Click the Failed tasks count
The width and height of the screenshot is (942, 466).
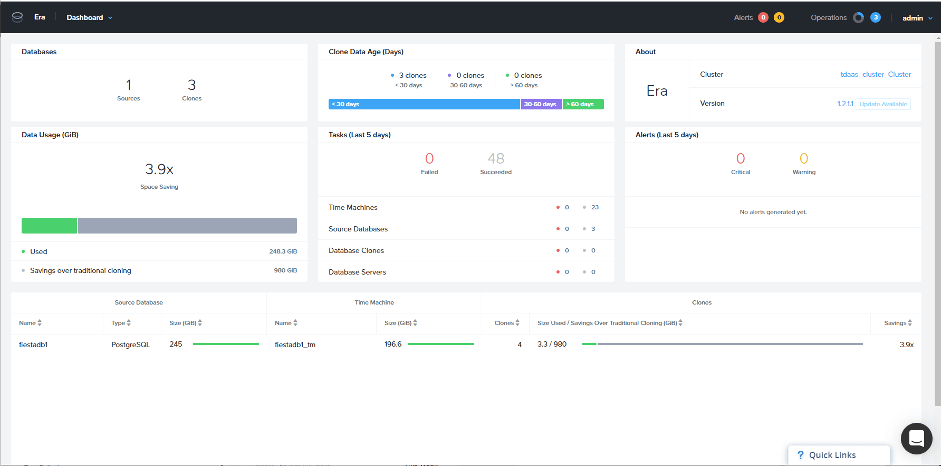(430, 159)
